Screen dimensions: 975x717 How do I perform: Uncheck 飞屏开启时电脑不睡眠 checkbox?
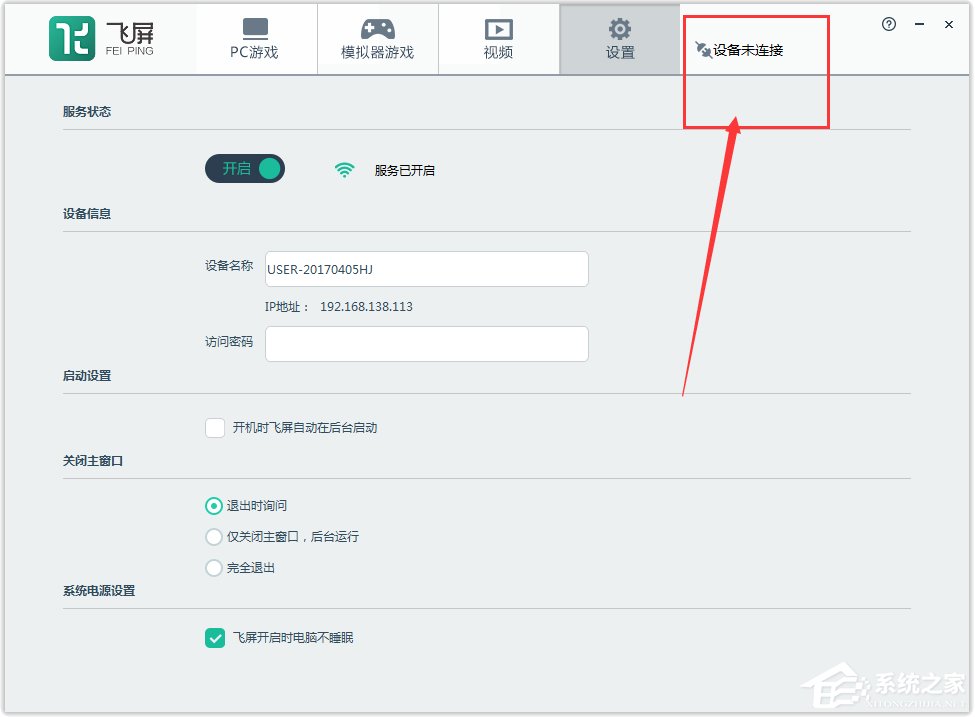click(x=215, y=638)
